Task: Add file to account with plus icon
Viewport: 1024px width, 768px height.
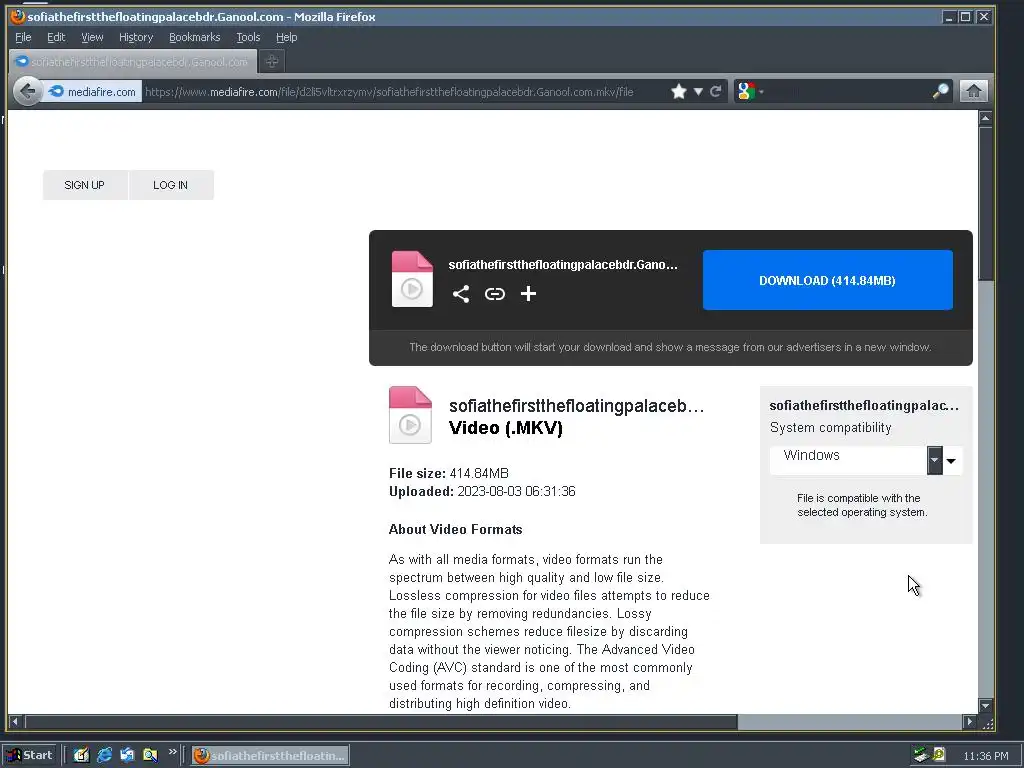Action: click(x=528, y=294)
